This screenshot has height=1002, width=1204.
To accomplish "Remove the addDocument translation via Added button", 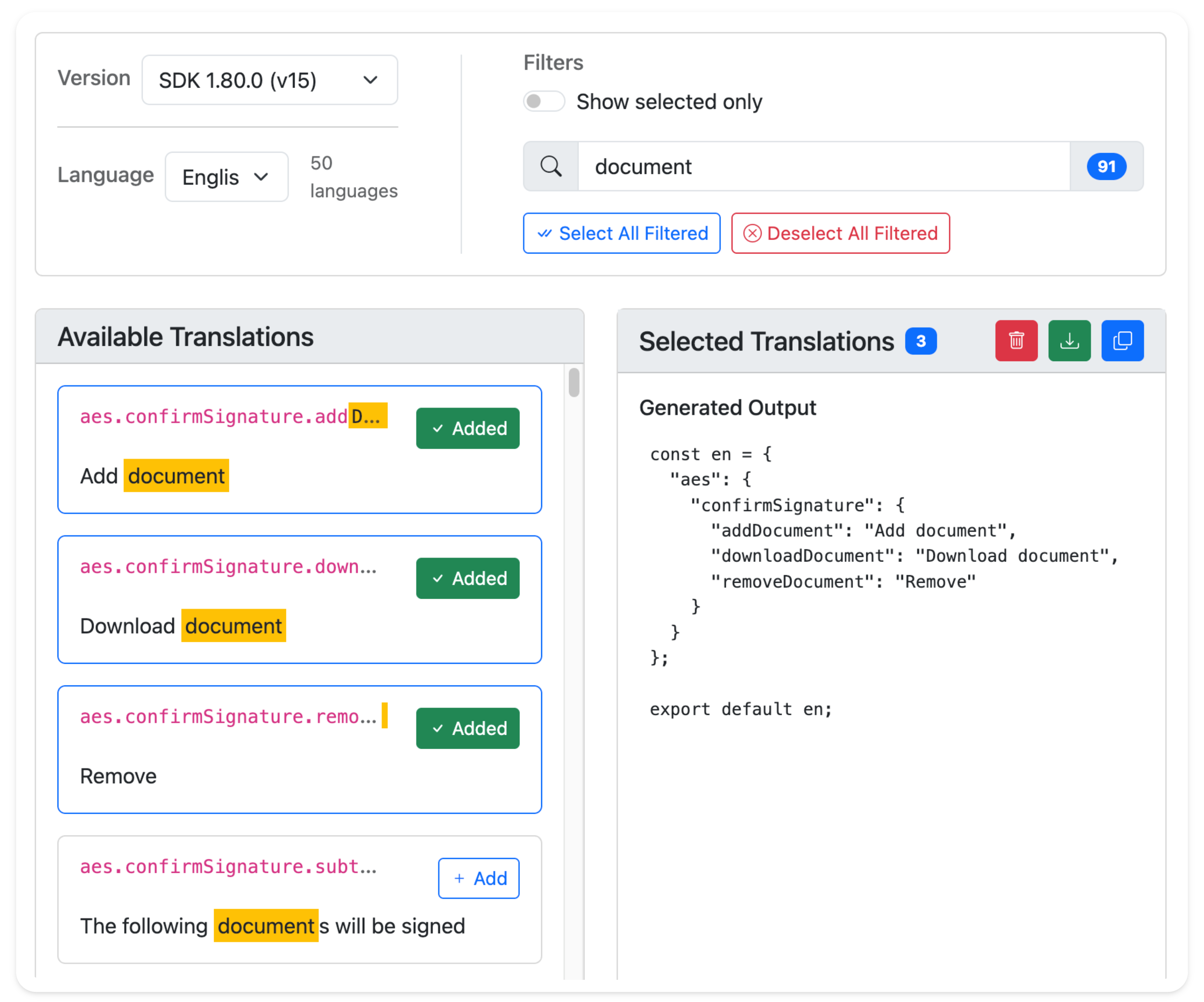I will click(467, 428).
